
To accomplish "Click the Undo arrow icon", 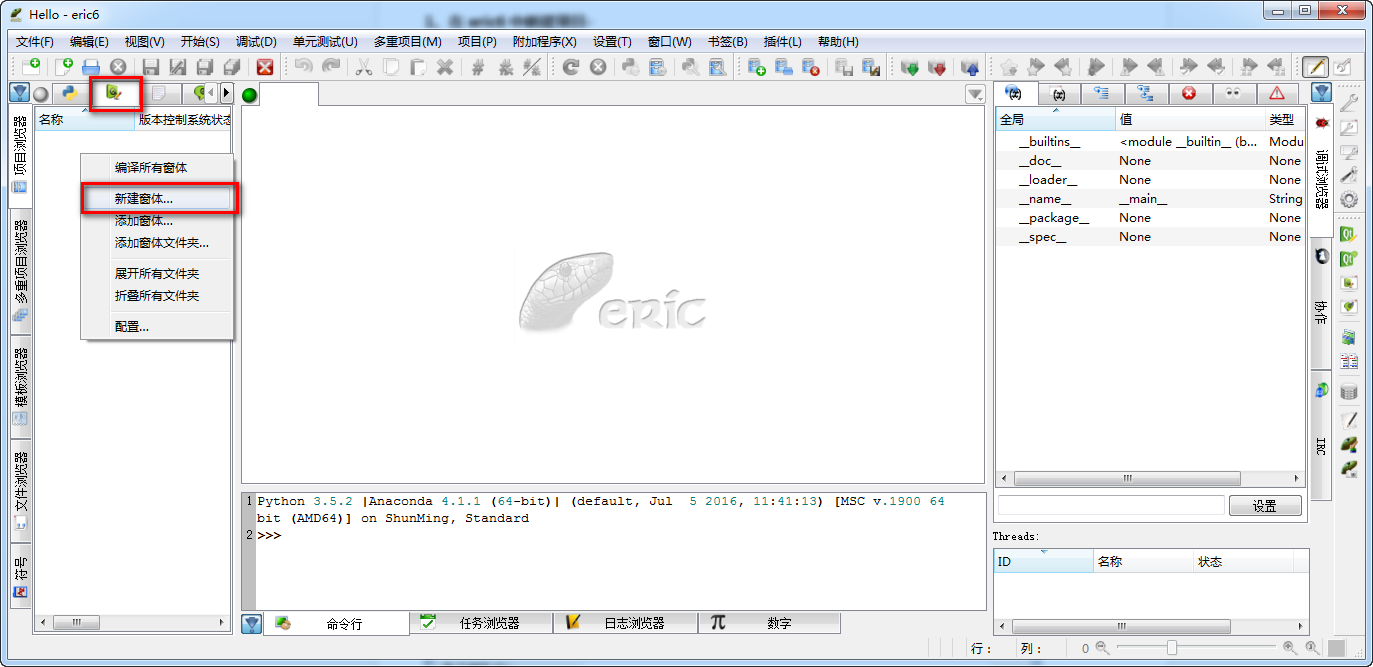I will click(x=303, y=67).
